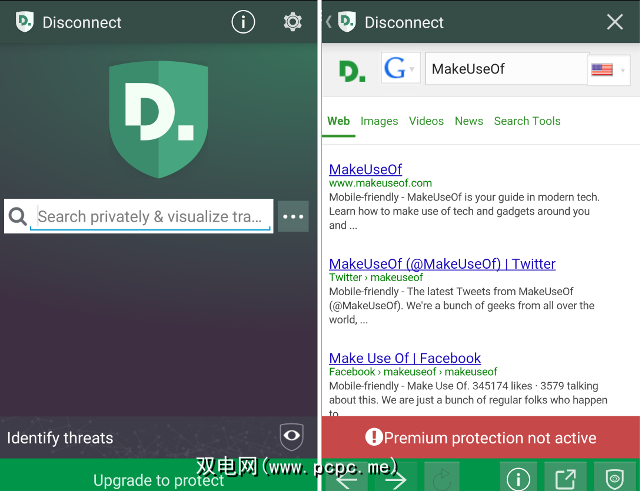
Task: Tap the eye shield icon in bottom toolbar
Action: click(x=615, y=478)
